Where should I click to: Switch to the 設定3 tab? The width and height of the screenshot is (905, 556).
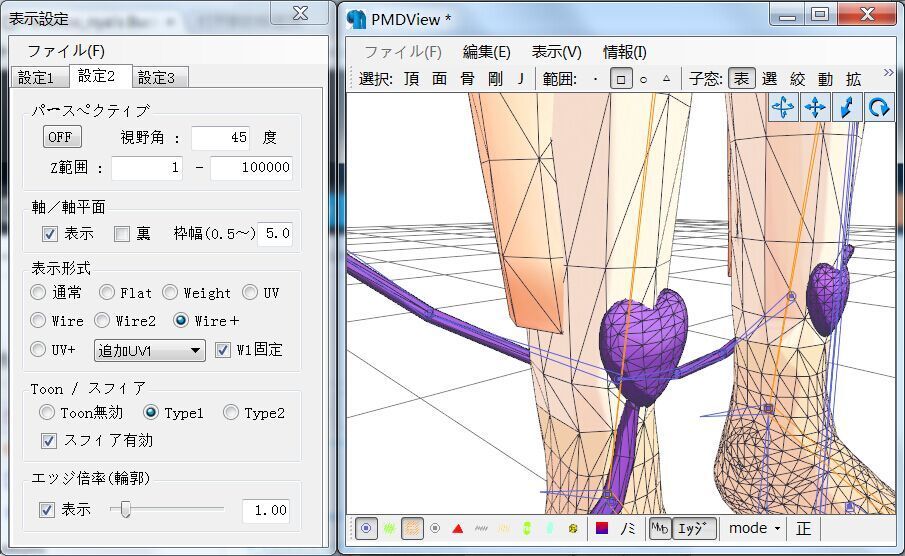click(x=156, y=77)
